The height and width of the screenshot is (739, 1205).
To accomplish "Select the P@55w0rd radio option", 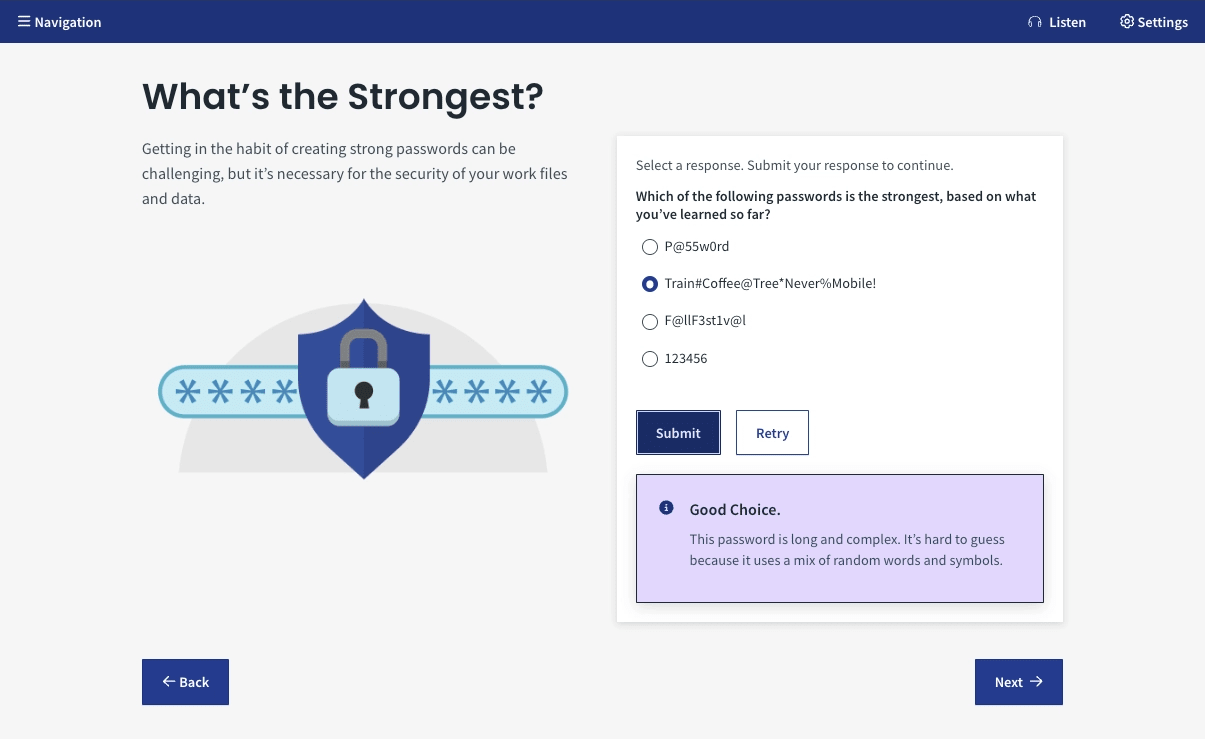I will click(x=650, y=246).
